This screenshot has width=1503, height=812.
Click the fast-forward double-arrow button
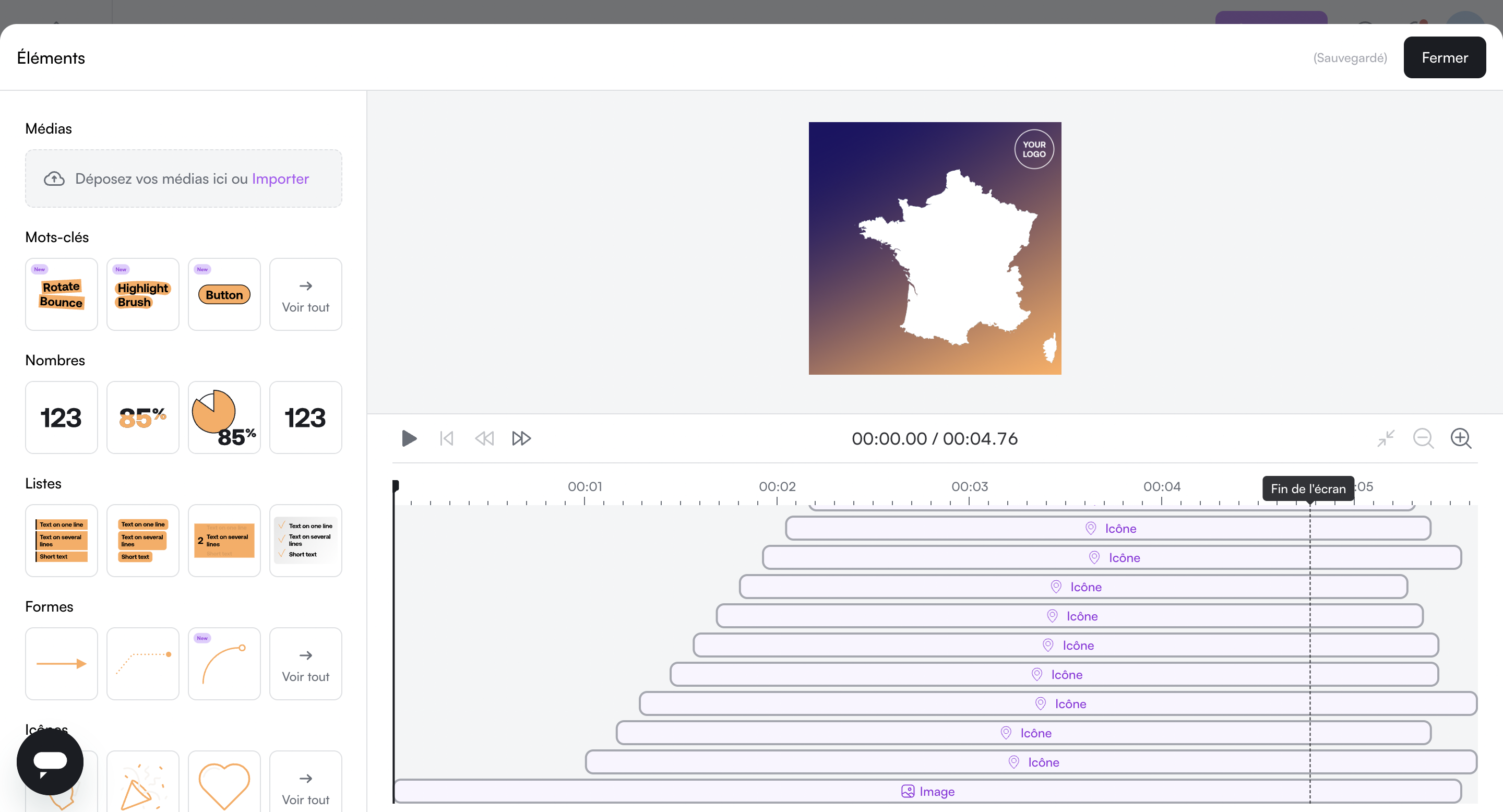coord(521,438)
